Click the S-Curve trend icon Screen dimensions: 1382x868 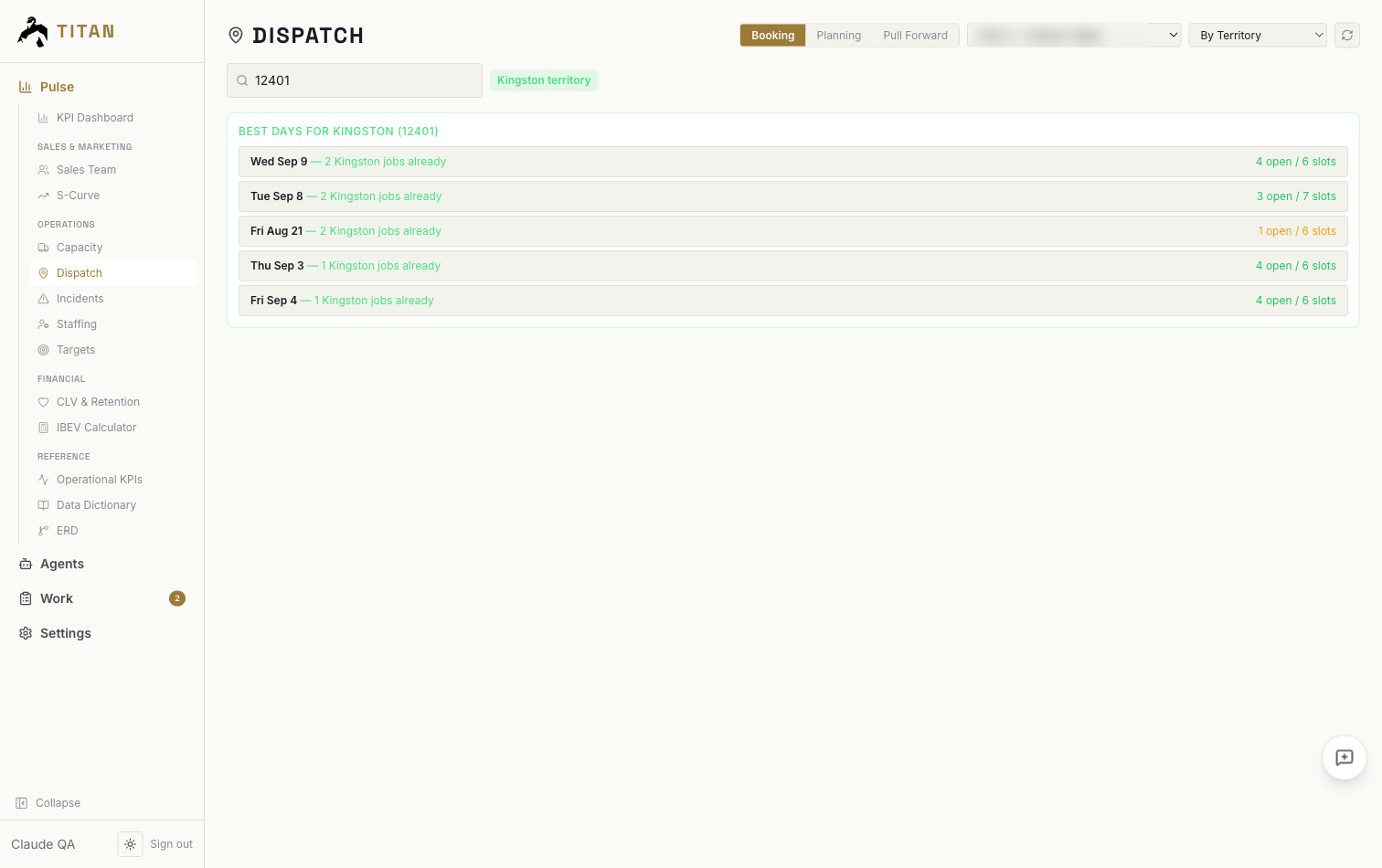43,196
